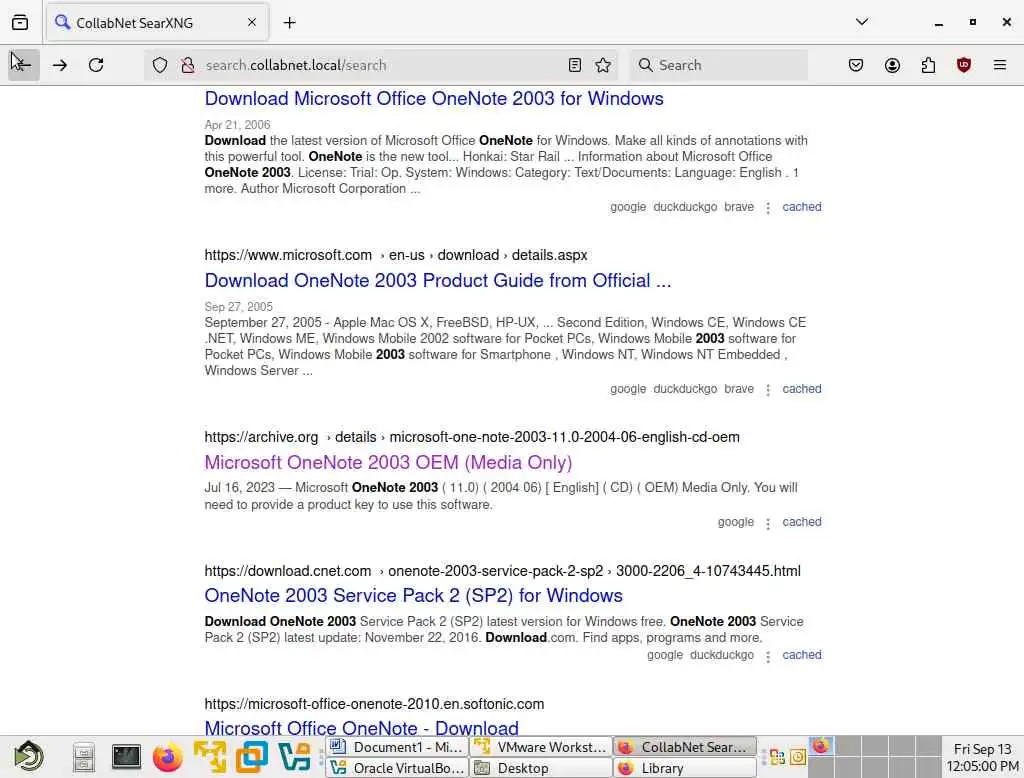Open the date and time clock

(x=982, y=757)
